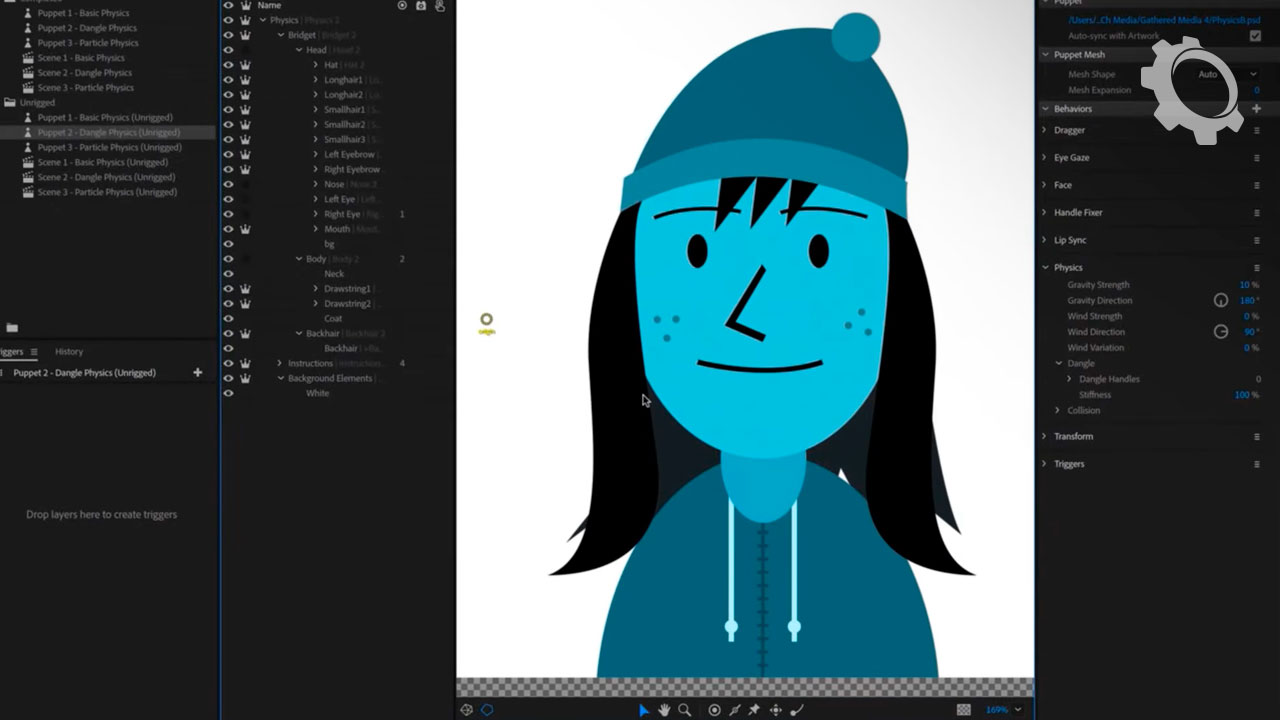The height and width of the screenshot is (720, 1280).
Task: Select the Pin fixed-handle tool
Action: coord(754,710)
